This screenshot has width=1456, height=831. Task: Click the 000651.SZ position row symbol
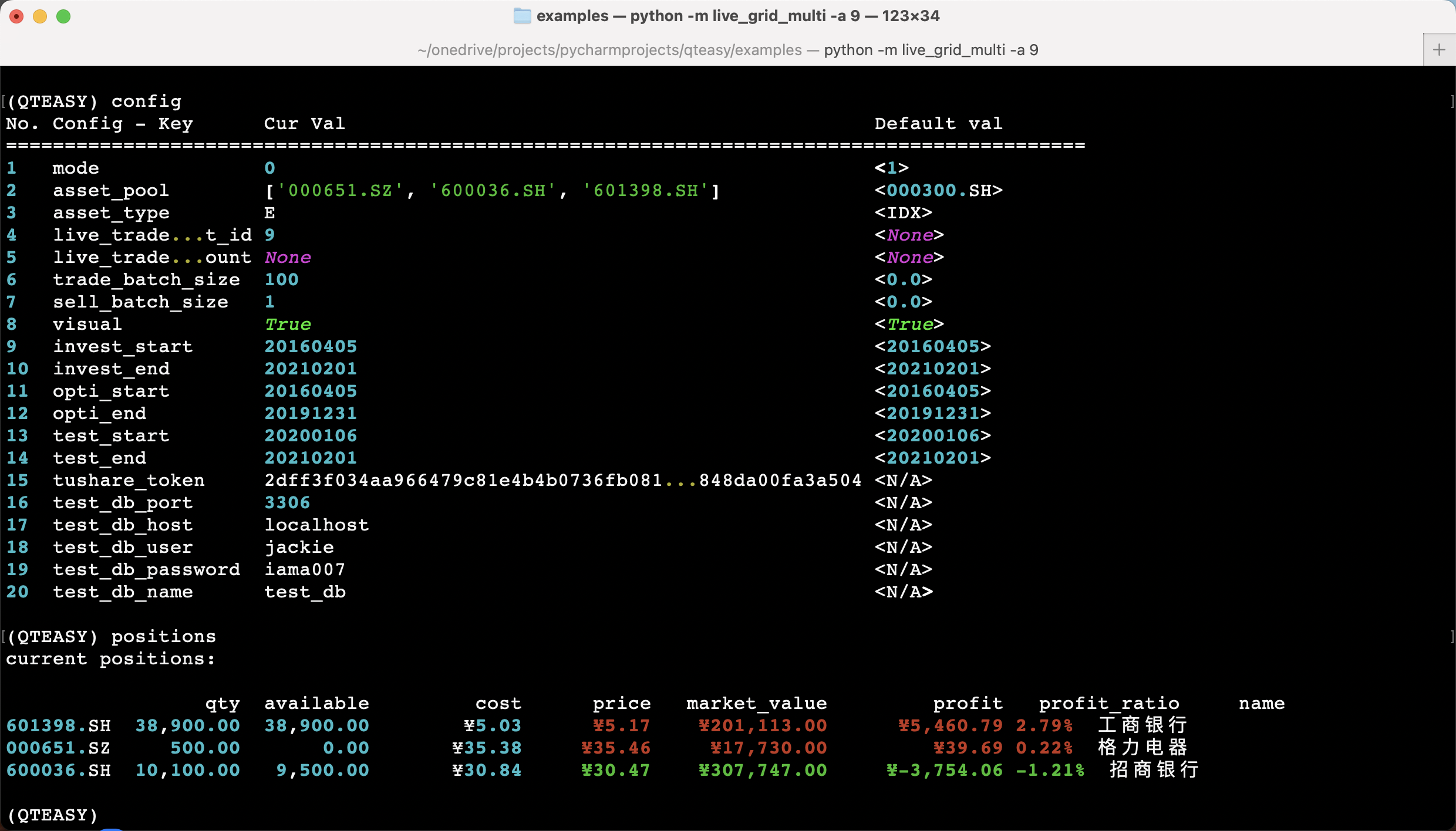59,748
